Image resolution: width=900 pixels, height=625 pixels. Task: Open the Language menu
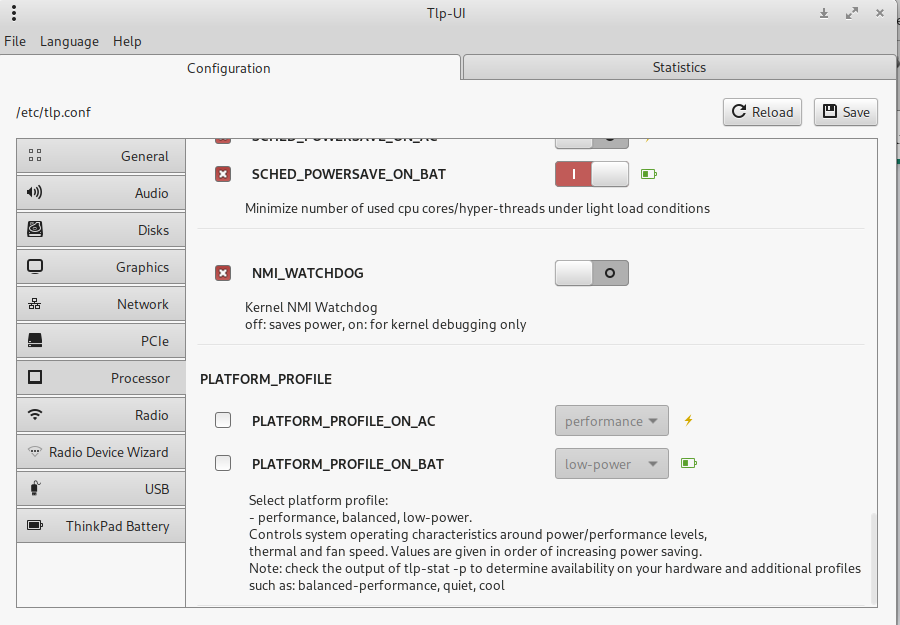point(69,41)
